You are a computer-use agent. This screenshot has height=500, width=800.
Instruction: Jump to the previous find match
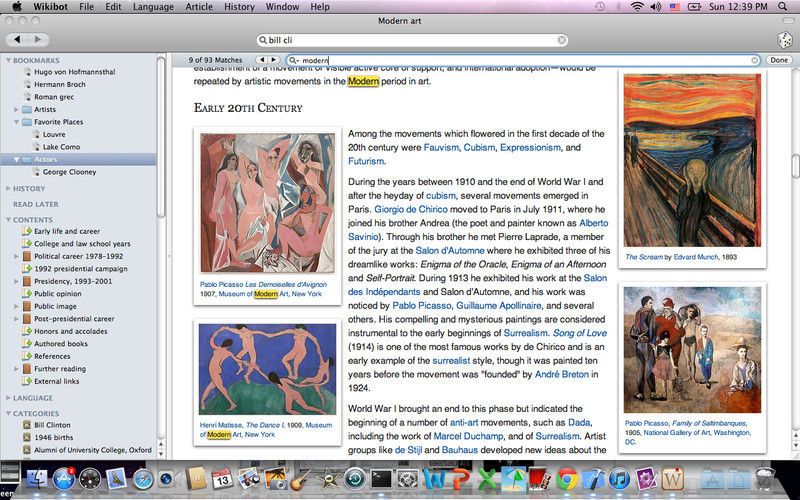[262, 60]
